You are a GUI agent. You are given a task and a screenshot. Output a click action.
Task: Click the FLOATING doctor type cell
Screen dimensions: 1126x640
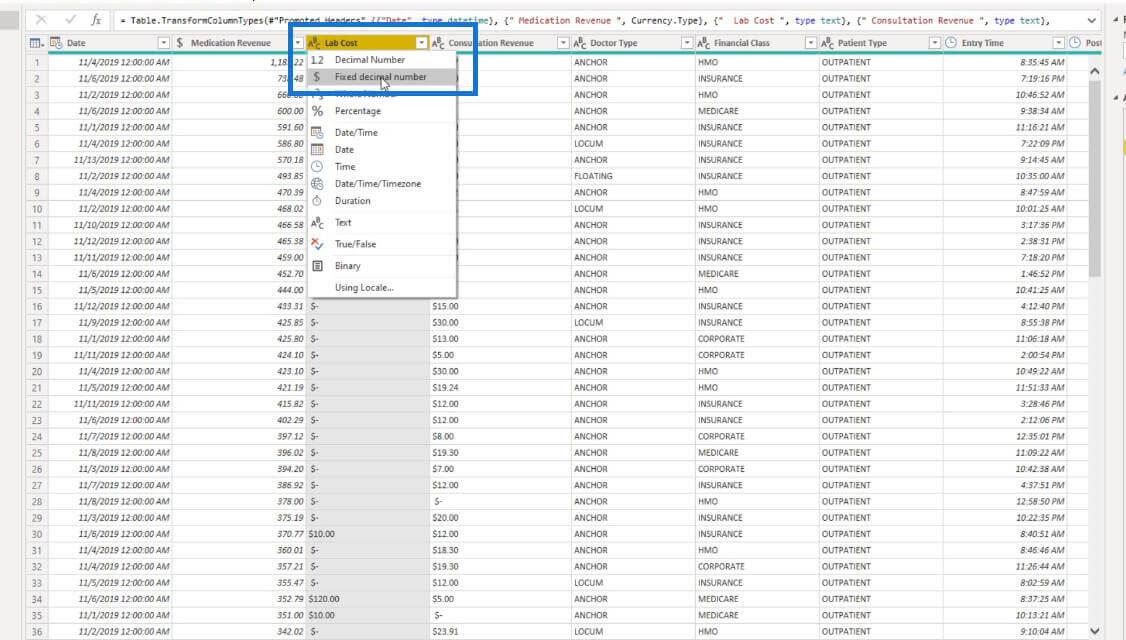coord(633,176)
